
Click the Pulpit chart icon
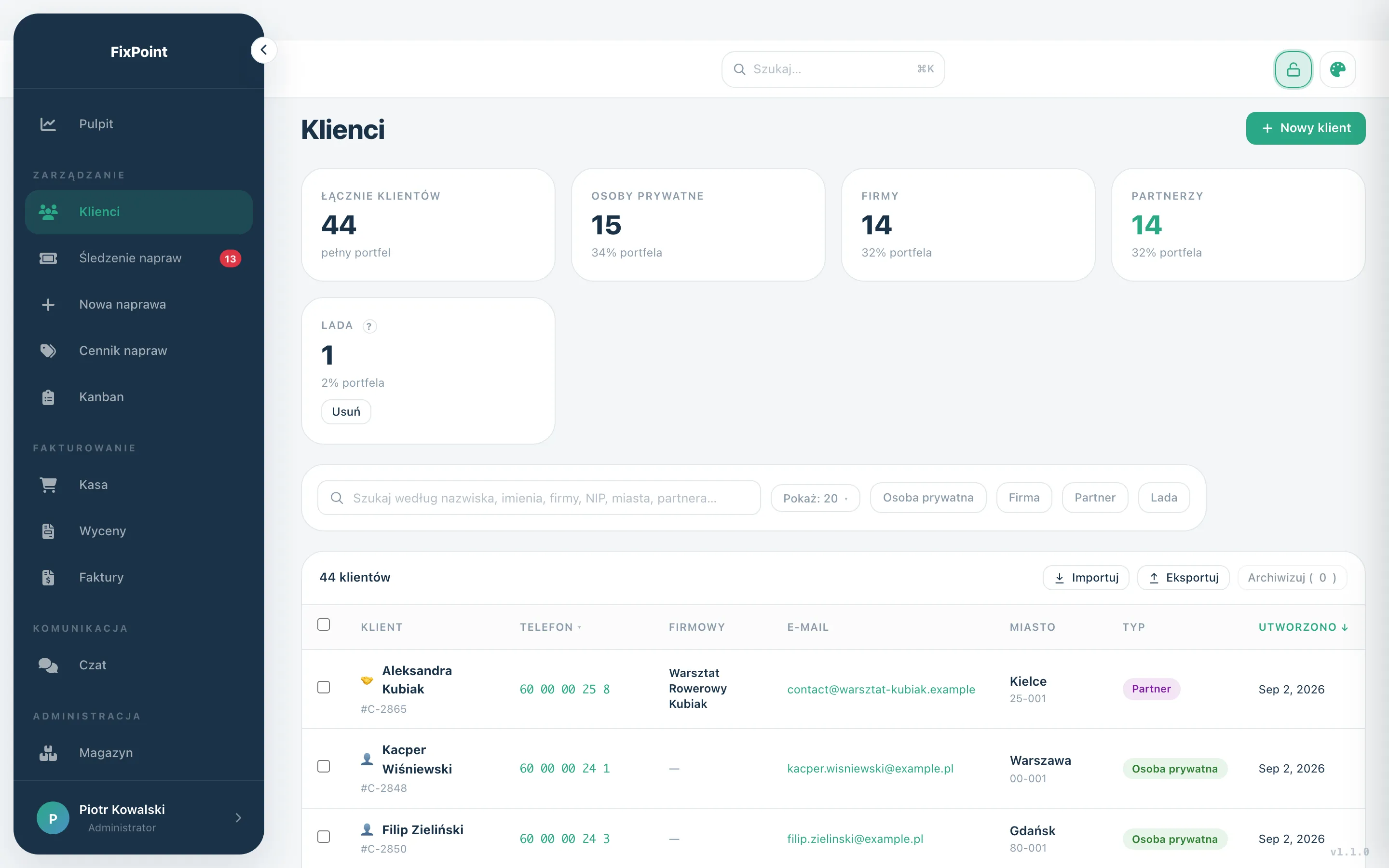pyautogui.click(x=48, y=124)
